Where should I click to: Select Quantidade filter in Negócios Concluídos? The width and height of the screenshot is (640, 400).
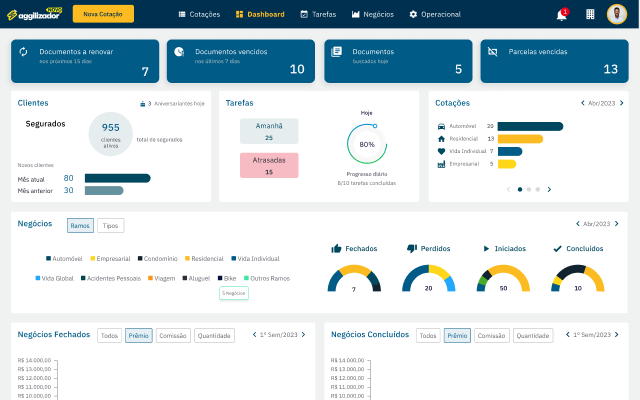pyautogui.click(x=532, y=336)
